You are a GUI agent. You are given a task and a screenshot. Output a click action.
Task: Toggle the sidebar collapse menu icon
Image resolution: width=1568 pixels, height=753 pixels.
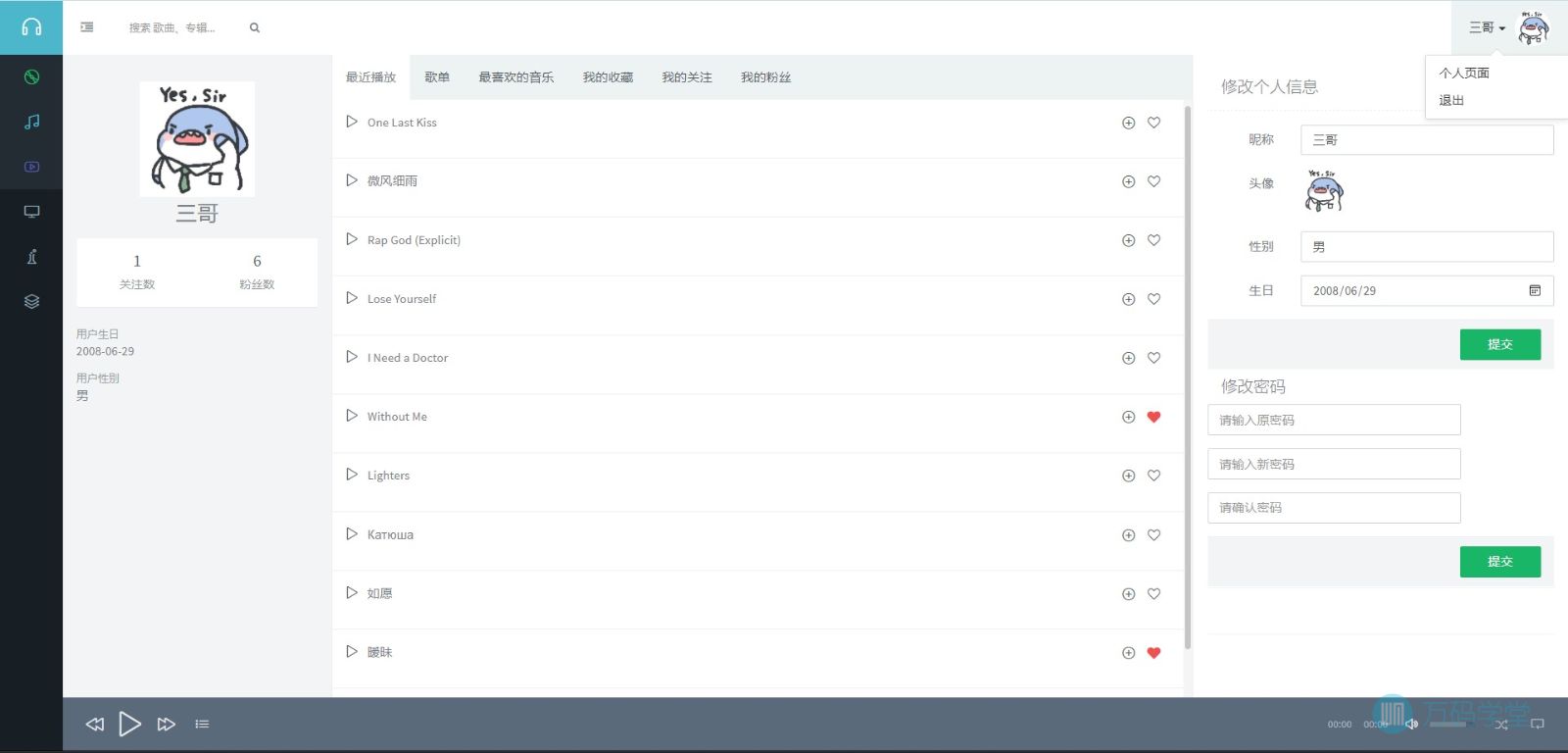[x=87, y=27]
